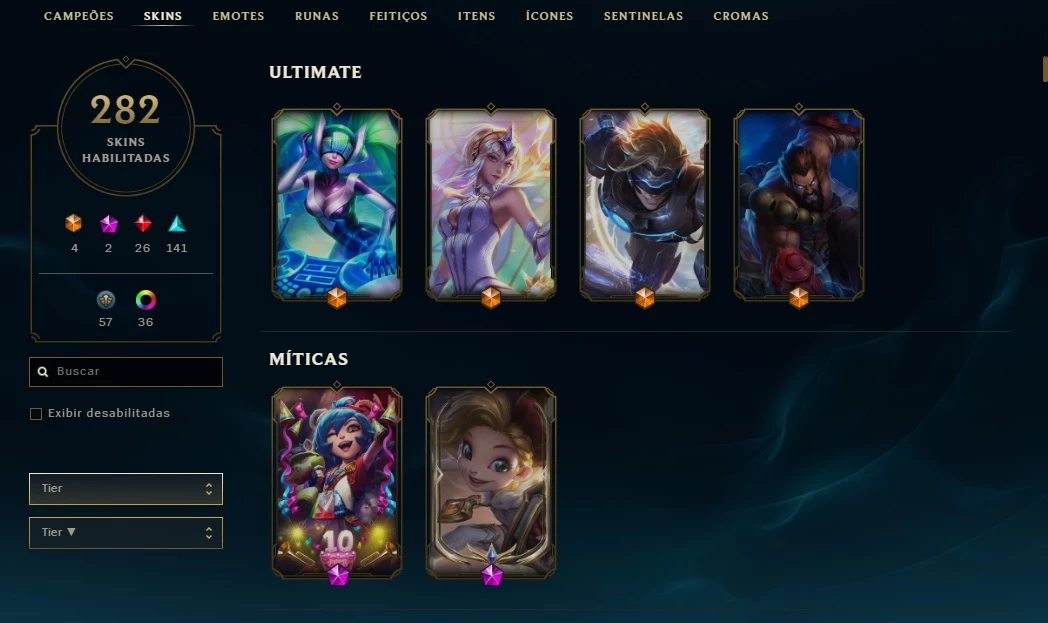This screenshot has height=623, width=1048.
Task: Click the orange Ultimate gem icon showing 4
Action: 74,223
